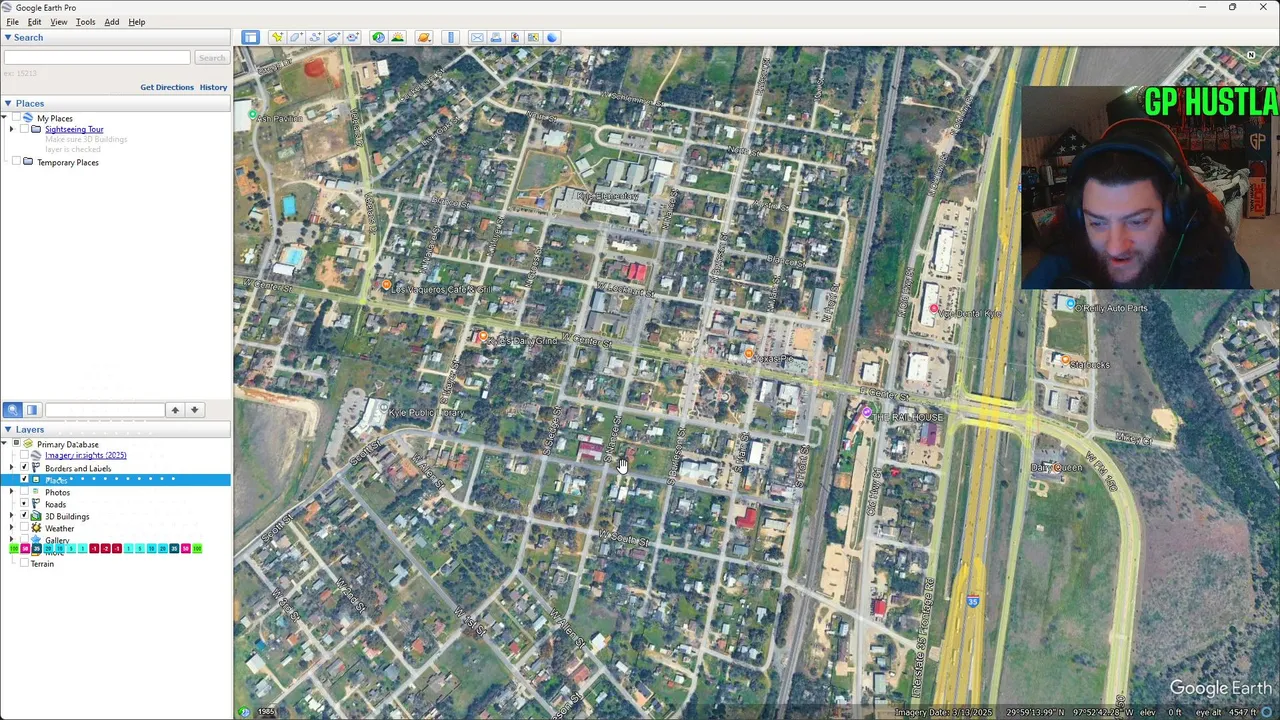
Task: Uncheck the Places layer checkbox
Action: click(x=24, y=479)
